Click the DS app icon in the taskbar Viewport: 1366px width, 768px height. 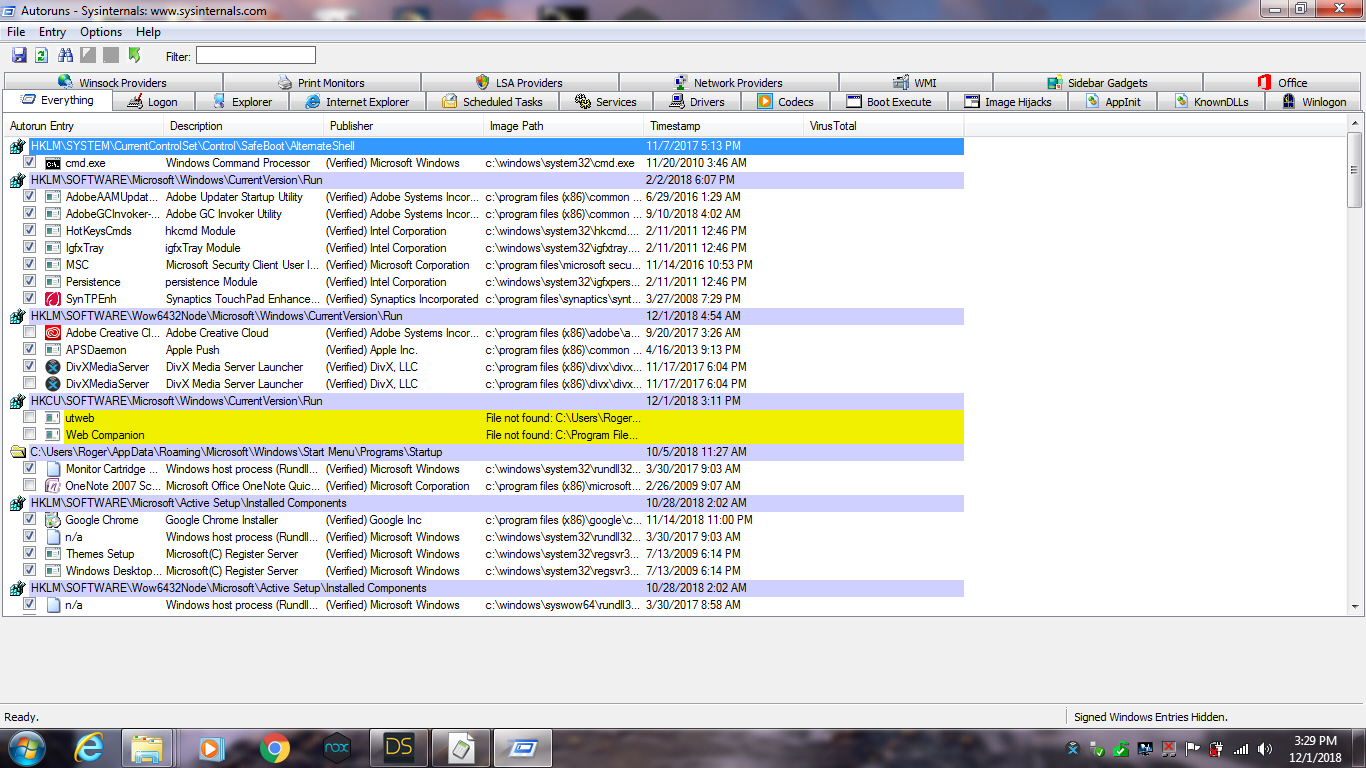399,748
